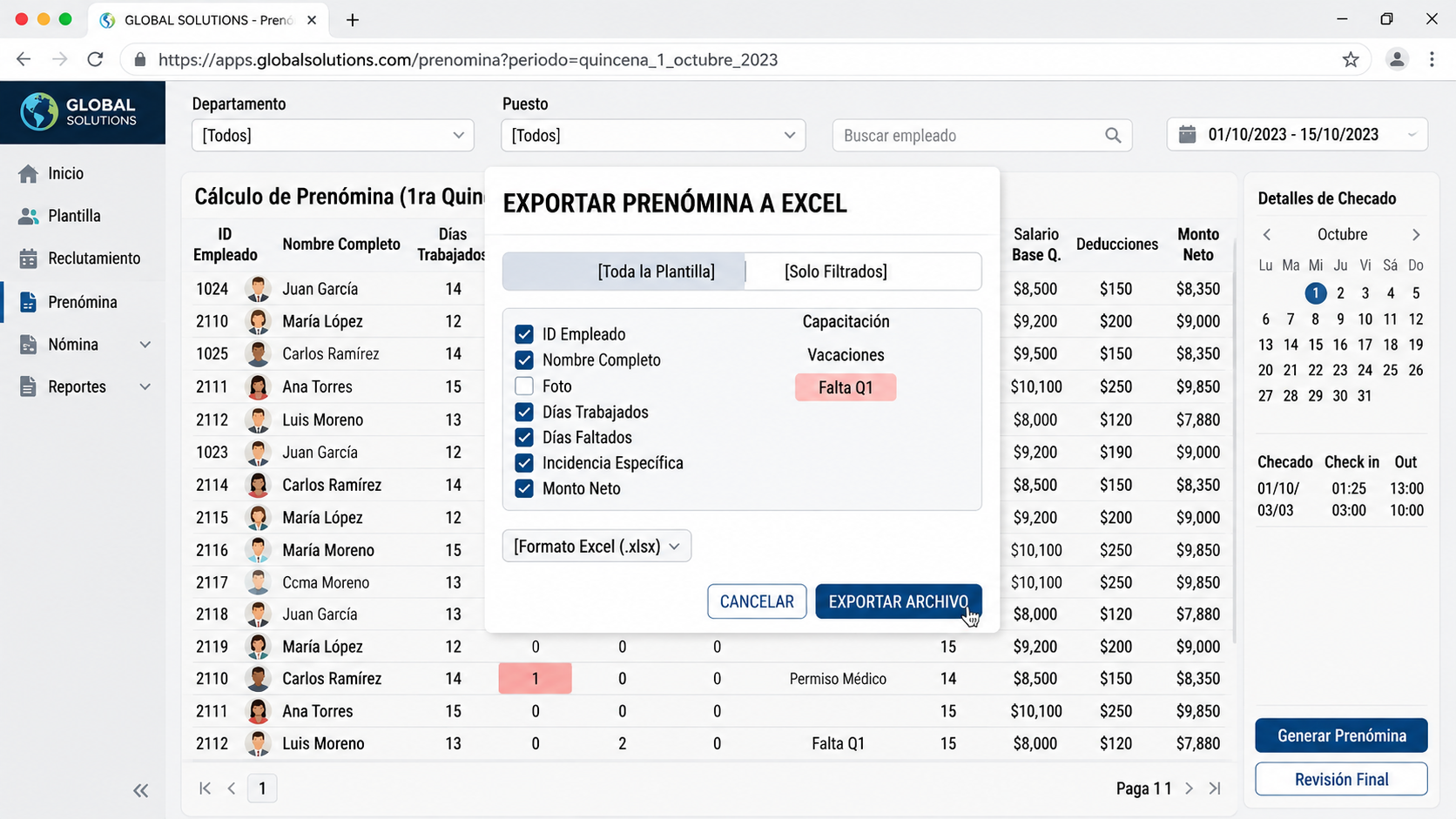The image size is (1456, 819).
Task: Collapse the sidebar with the double chevron
Action: point(140,790)
